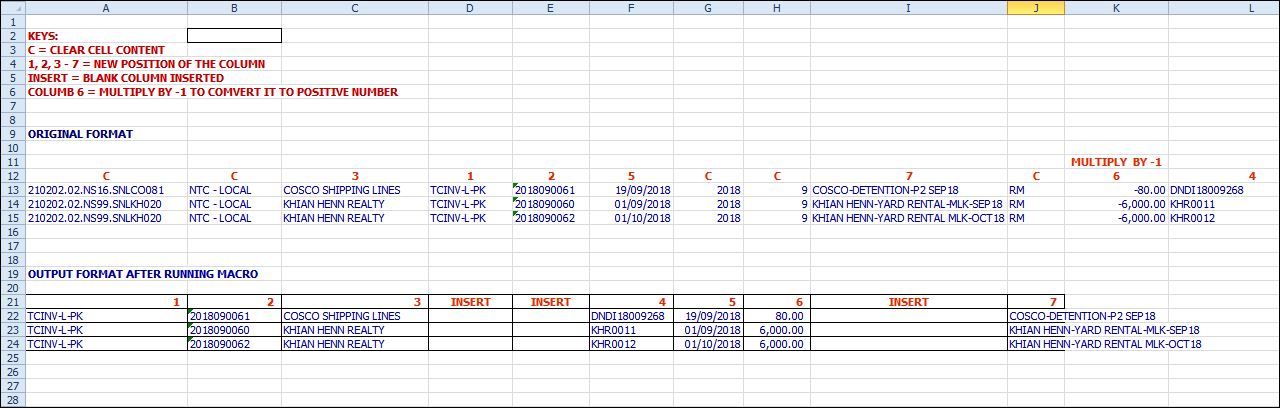1280x408 pixels.
Task: Select the C = CLEAR CELL CONTENT text
Action: click(x=97, y=50)
